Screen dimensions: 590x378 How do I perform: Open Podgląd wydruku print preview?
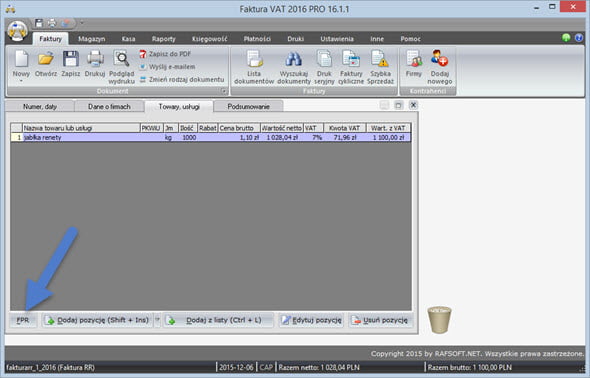click(x=122, y=67)
